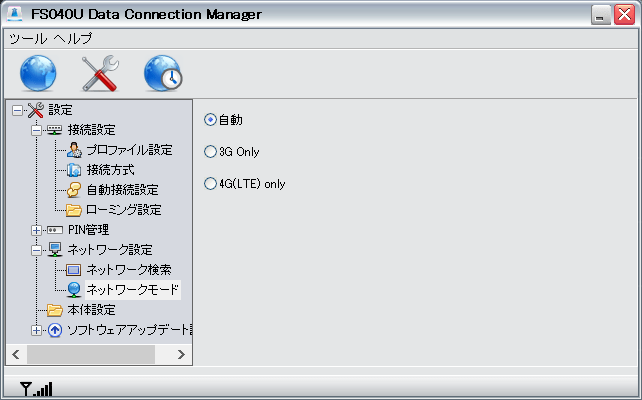This screenshot has width=642, height=400.
Task: Select 接続方式 in the tree
Action: point(111,170)
